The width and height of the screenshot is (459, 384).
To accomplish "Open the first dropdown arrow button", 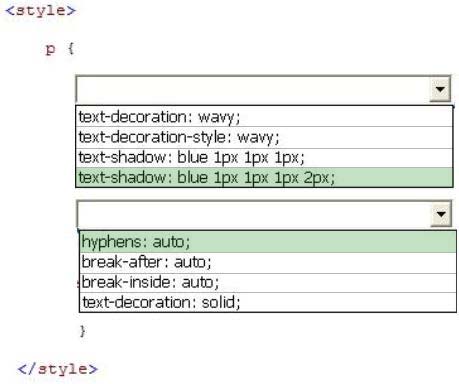I will point(440,89).
